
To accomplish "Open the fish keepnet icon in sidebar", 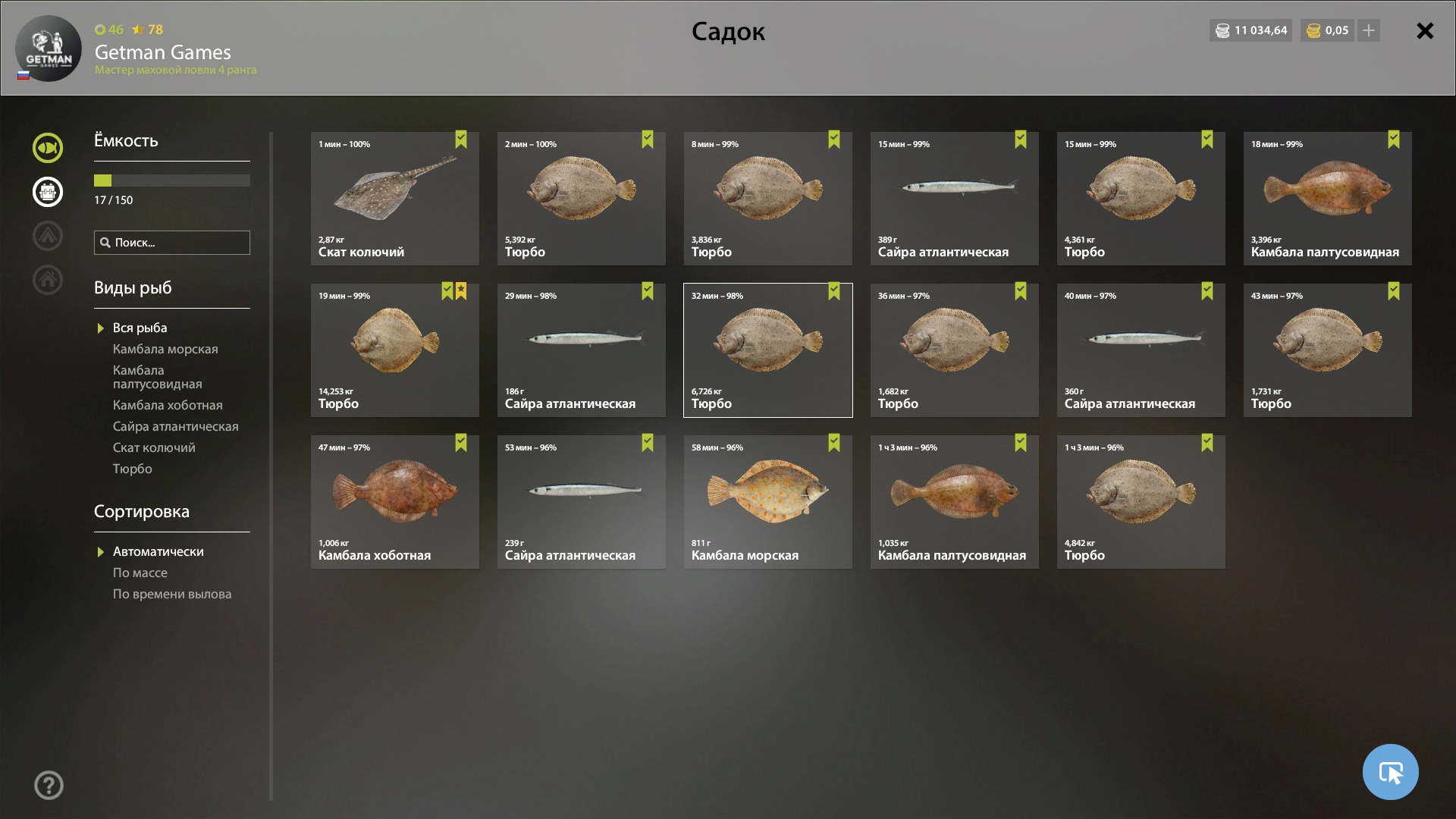I will pos(48,148).
